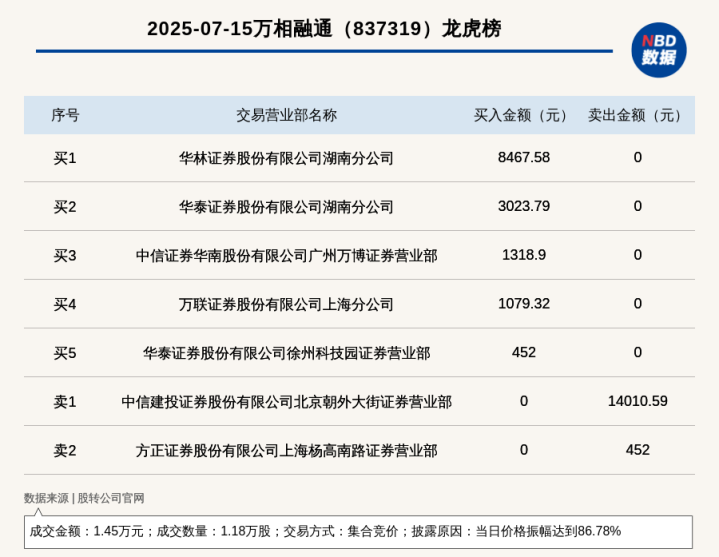Viewport: 719px width, 557px height.
Task: Select 华泰证券股份有限公司湖南分公司 cell
Action: coord(287,207)
